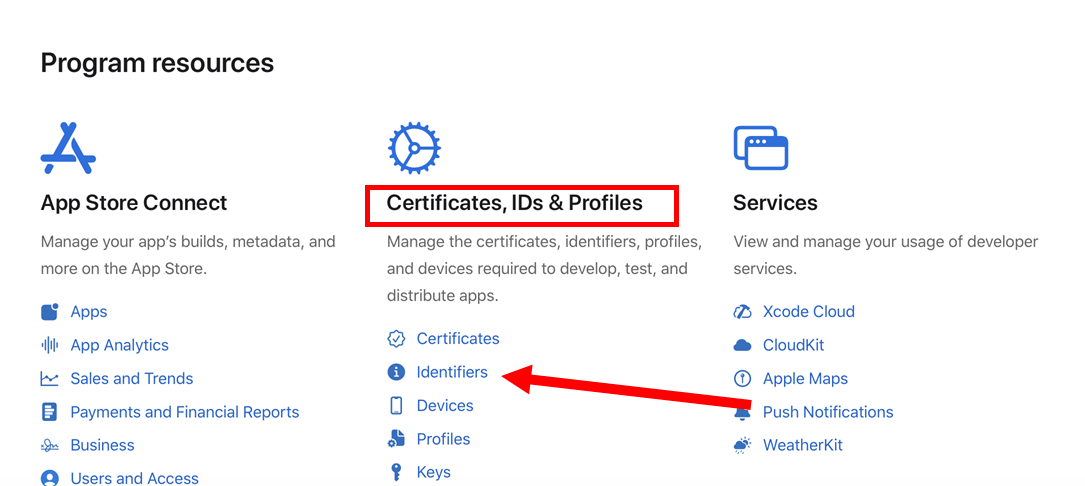The width and height of the screenshot is (1085, 486).
Task: Open the App Analytics link
Action: (x=119, y=345)
